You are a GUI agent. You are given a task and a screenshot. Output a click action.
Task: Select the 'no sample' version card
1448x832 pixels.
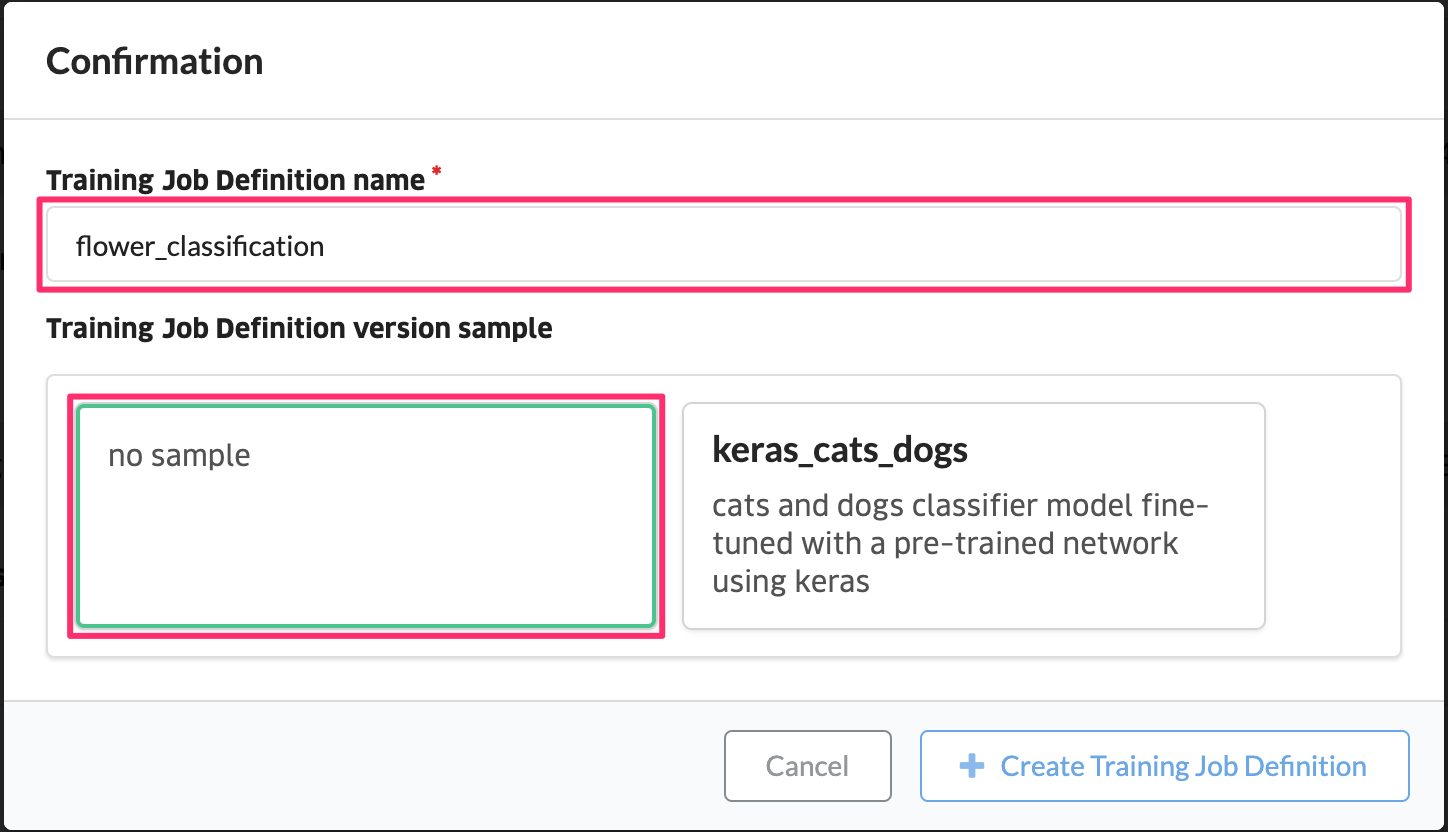coord(366,516)
